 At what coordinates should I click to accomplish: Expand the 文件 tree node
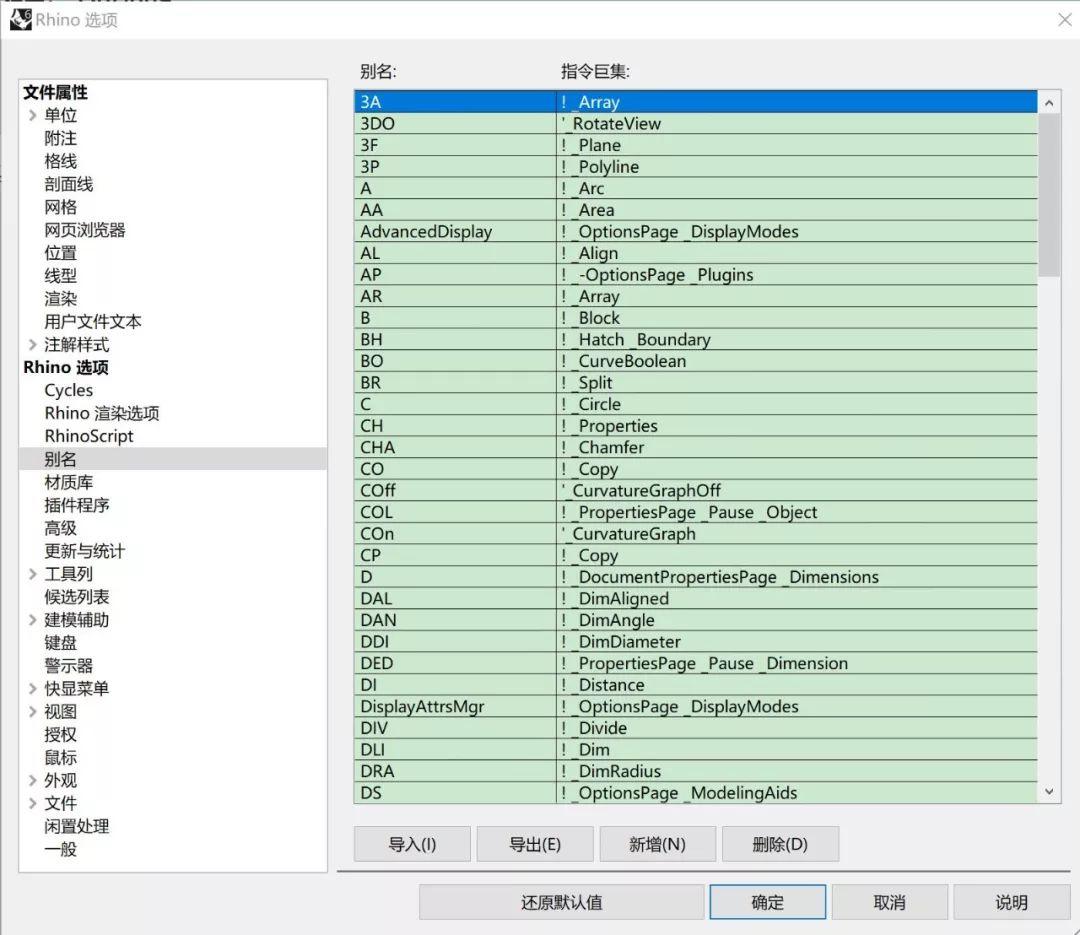point(32,803)
